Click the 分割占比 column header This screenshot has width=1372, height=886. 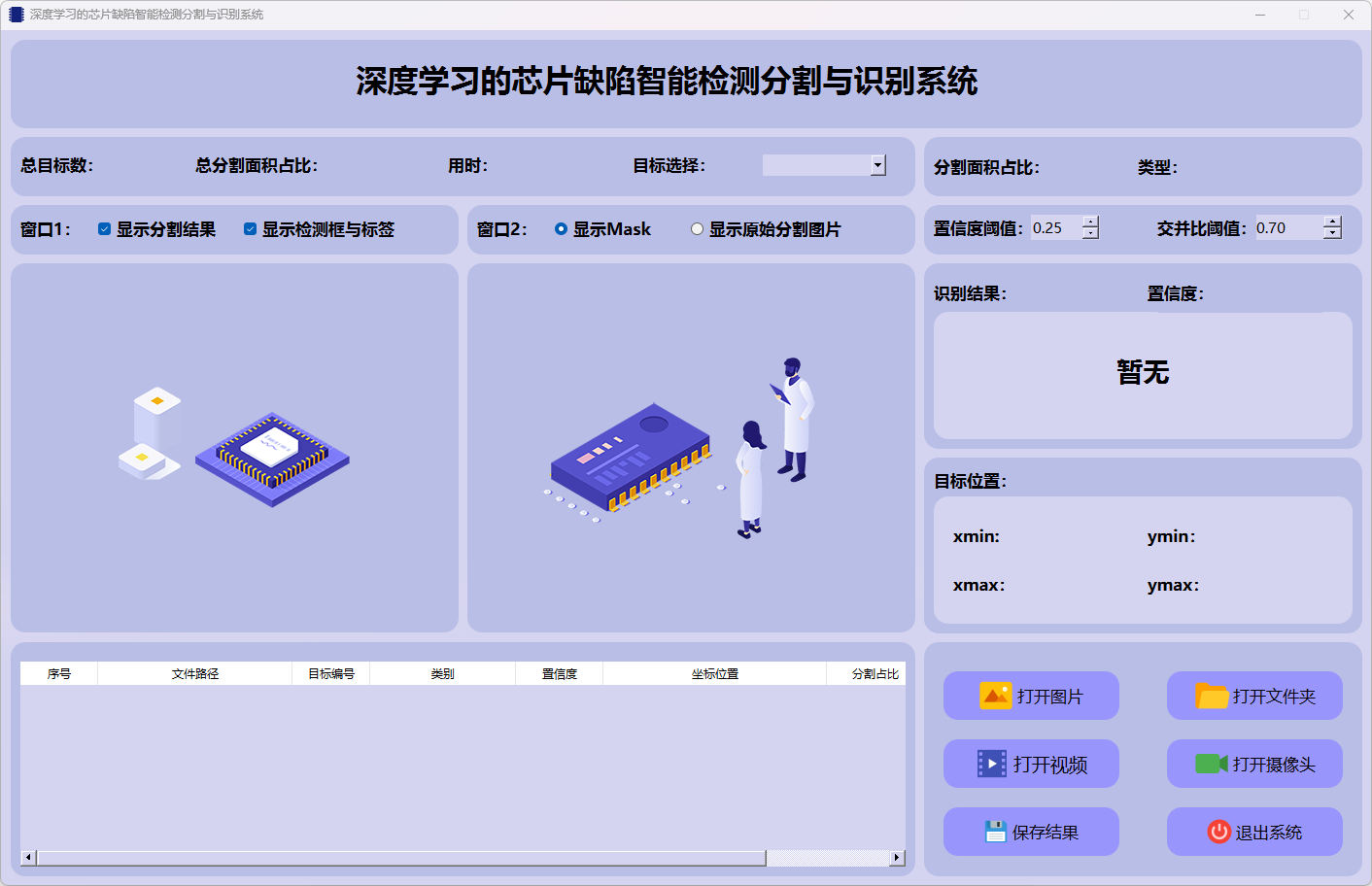[x=867, y=673]
